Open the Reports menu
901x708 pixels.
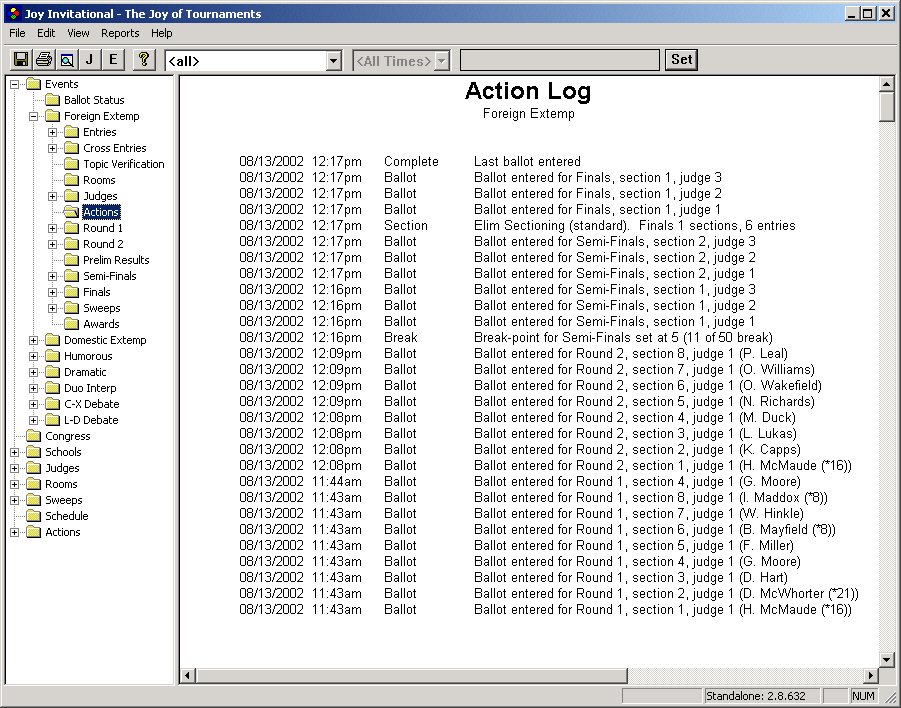point(120,33)
